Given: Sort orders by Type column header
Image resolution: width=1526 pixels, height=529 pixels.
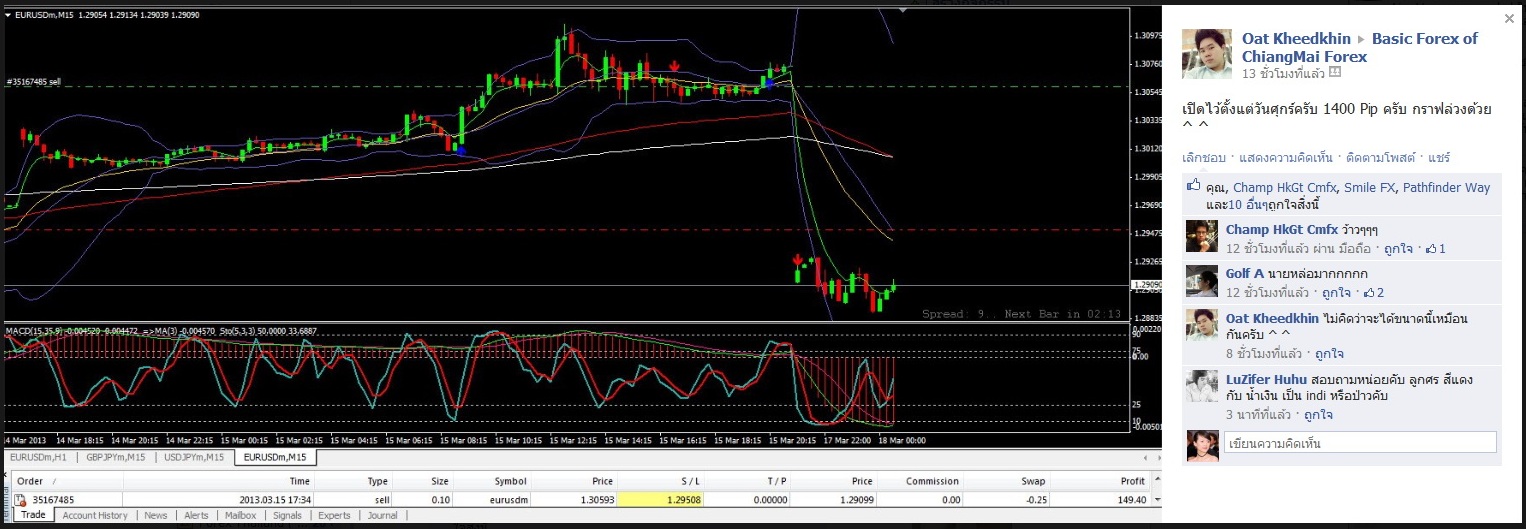Looking at the screenshot, I should [x=353, y=481].
